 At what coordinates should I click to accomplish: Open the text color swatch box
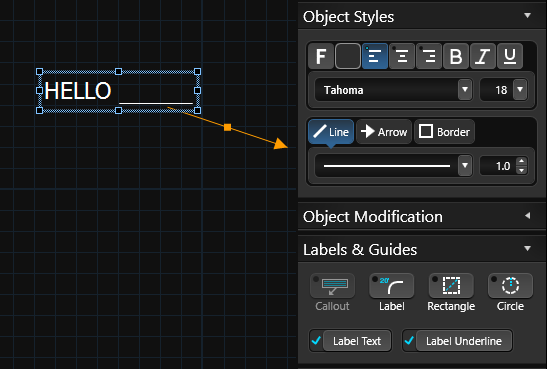click(348, 56)
